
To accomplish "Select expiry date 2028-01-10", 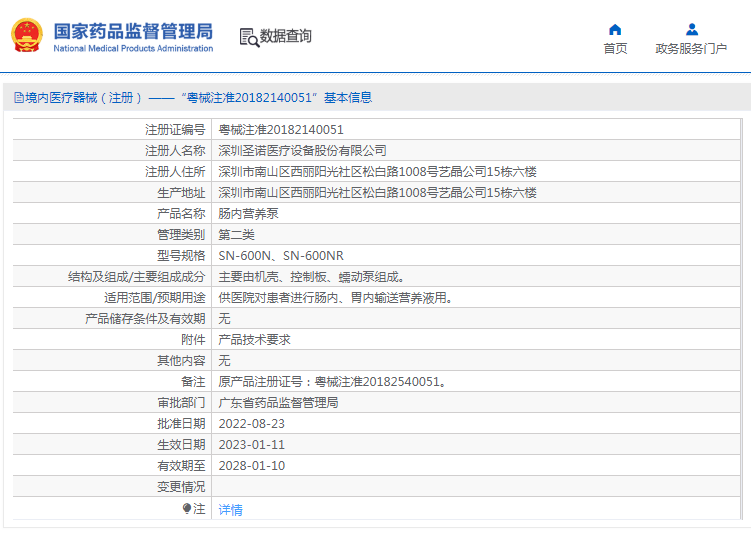I will pyautogui.click(x=251, y=466).
